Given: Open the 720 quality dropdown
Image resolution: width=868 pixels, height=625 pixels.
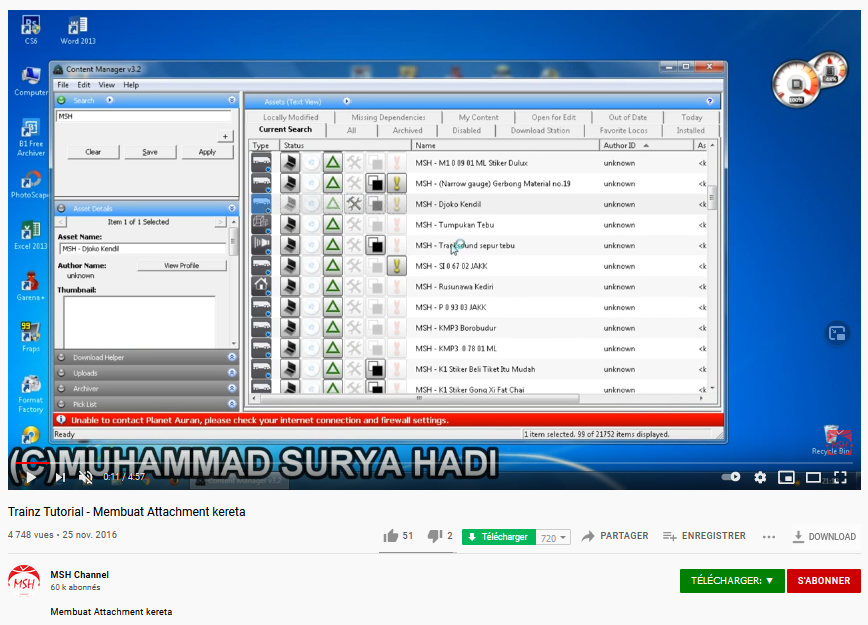Looking at the screenshot, I should (x=553, y=538).
